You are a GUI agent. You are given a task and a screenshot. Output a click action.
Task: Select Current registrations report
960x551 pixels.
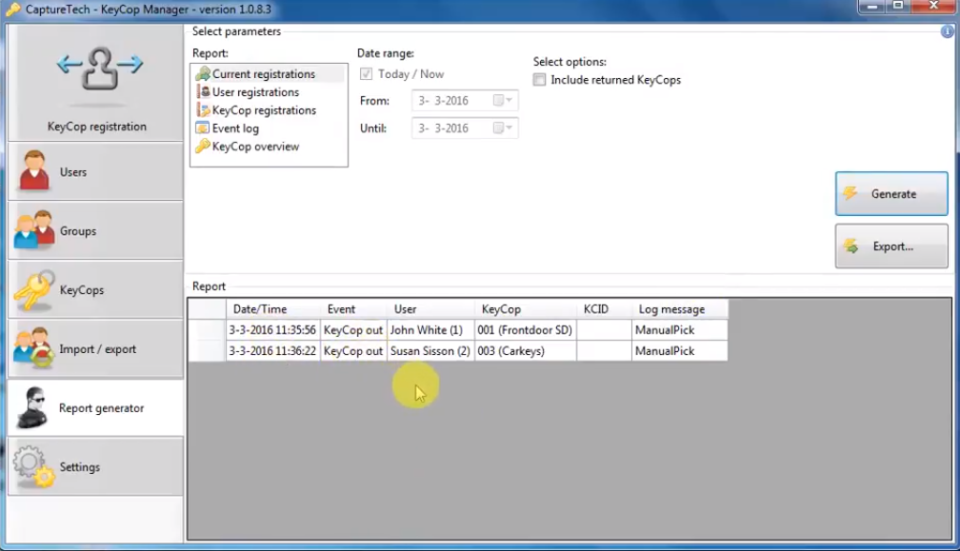tap(264, 74)
